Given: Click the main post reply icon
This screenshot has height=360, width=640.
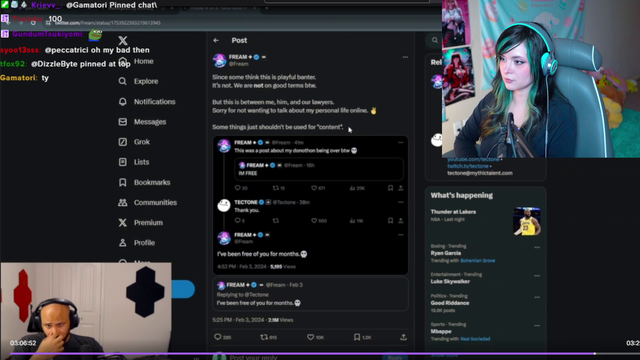Looking at the screenshot, I should [218, 337].
